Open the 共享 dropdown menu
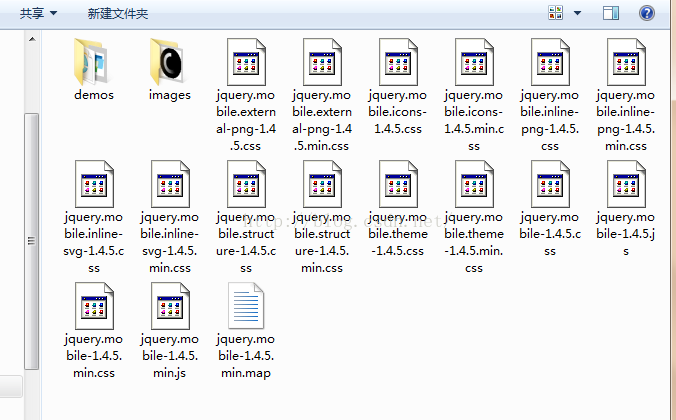Image resolution: width=676 pixels, height=420 pixels. click(38, 13)
